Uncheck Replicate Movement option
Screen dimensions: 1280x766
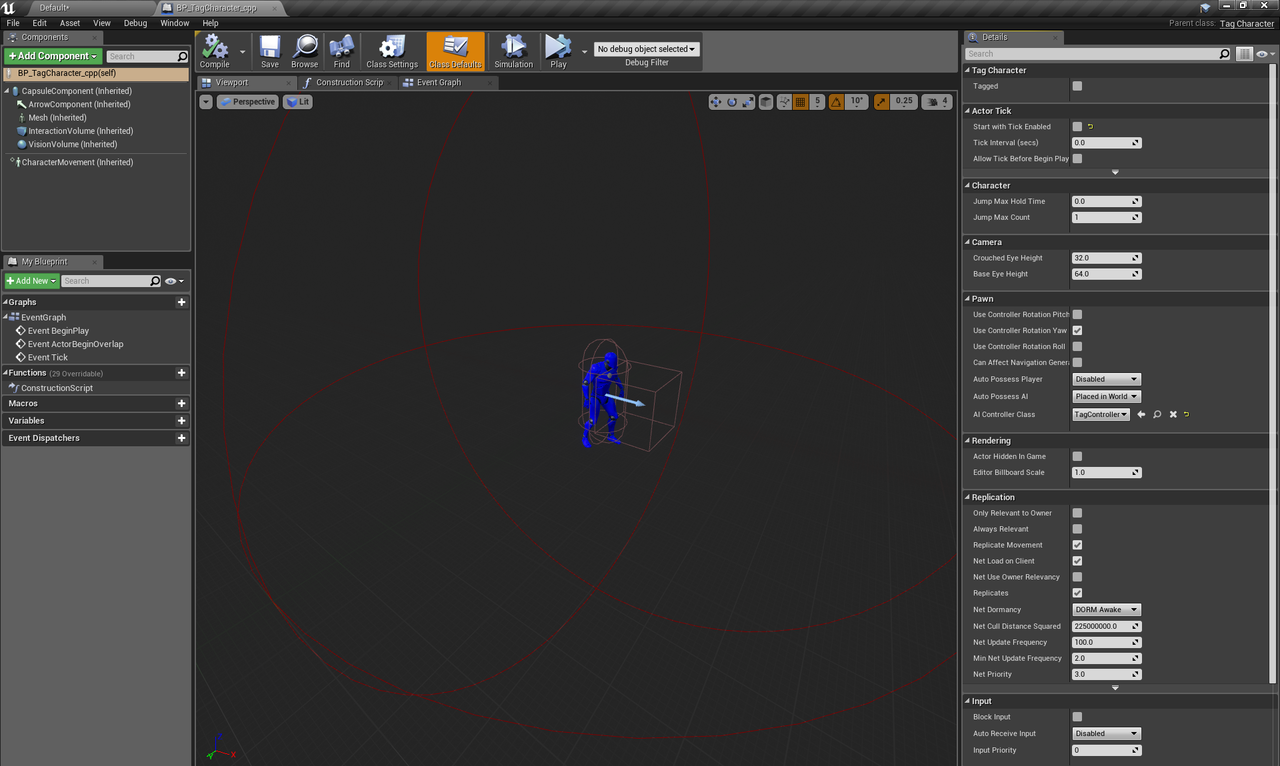point(1077,545)
